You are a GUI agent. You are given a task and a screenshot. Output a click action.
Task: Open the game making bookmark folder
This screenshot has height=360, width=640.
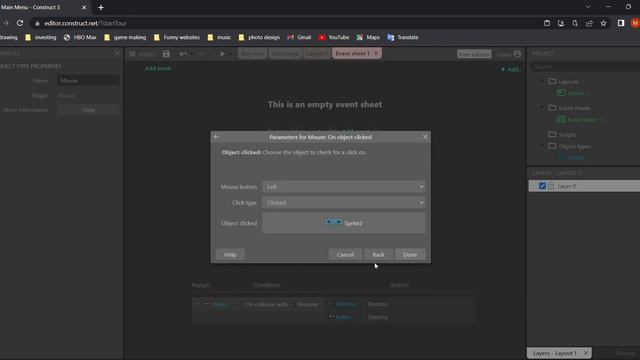point(125,37)
